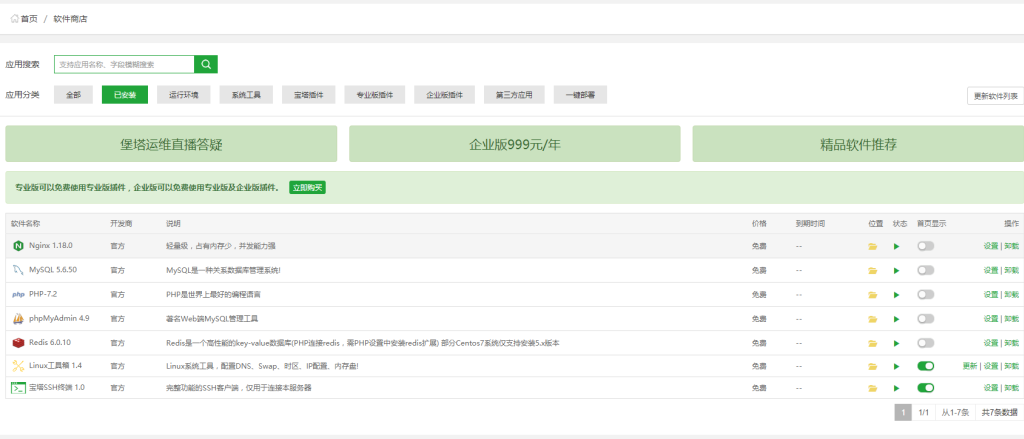The image size is (1024, 439).
Task: Select the 第三方应用 category tab
Action: coord(515,95)
